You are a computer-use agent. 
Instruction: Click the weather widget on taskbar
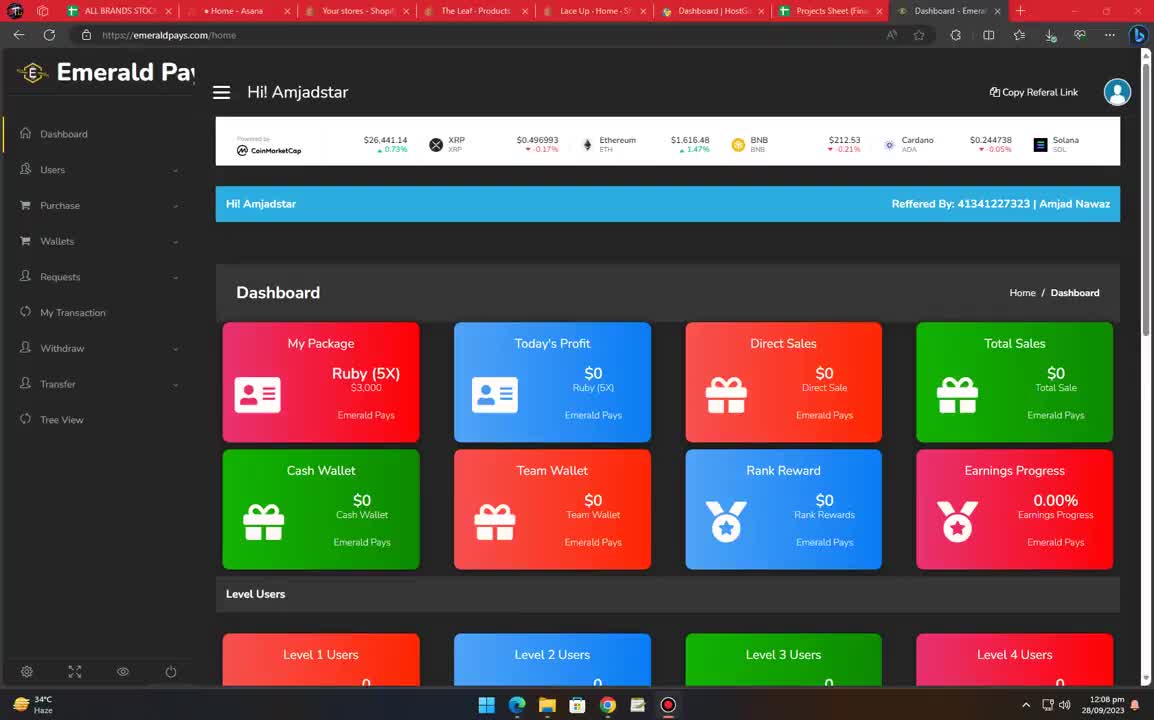[34, 705]
